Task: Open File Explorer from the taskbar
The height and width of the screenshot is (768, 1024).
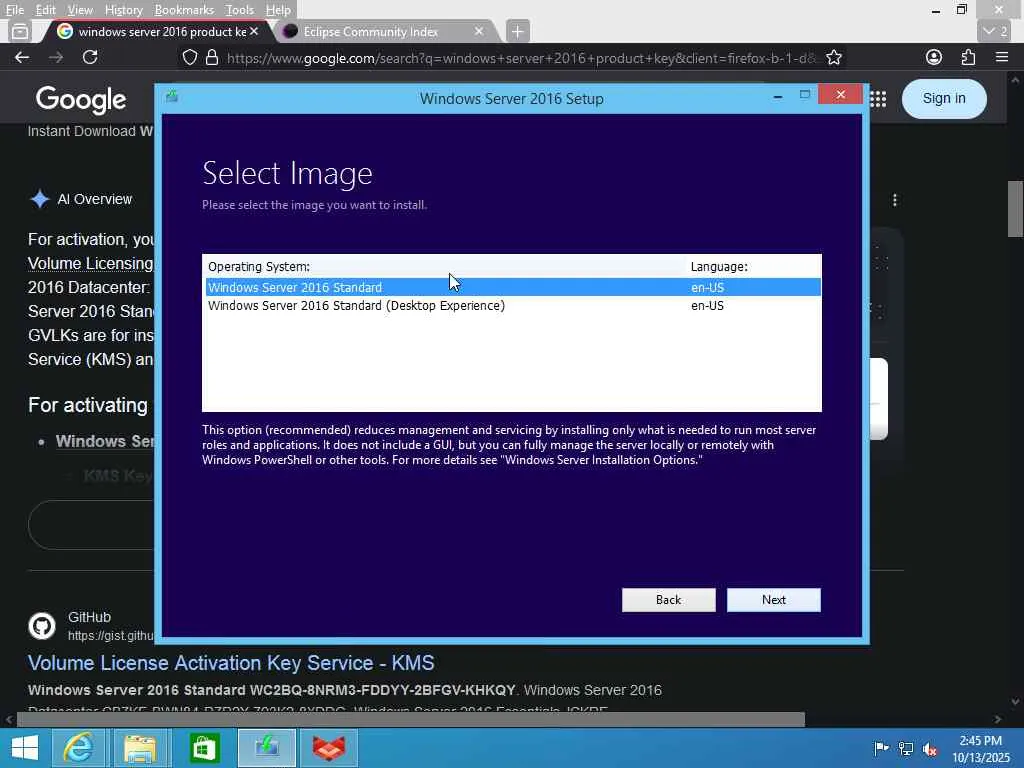Action: click(x=140, y=748)
